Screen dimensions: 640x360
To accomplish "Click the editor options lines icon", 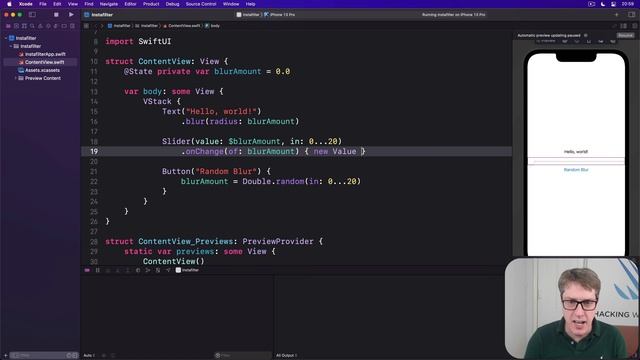I will pos(624,26).
